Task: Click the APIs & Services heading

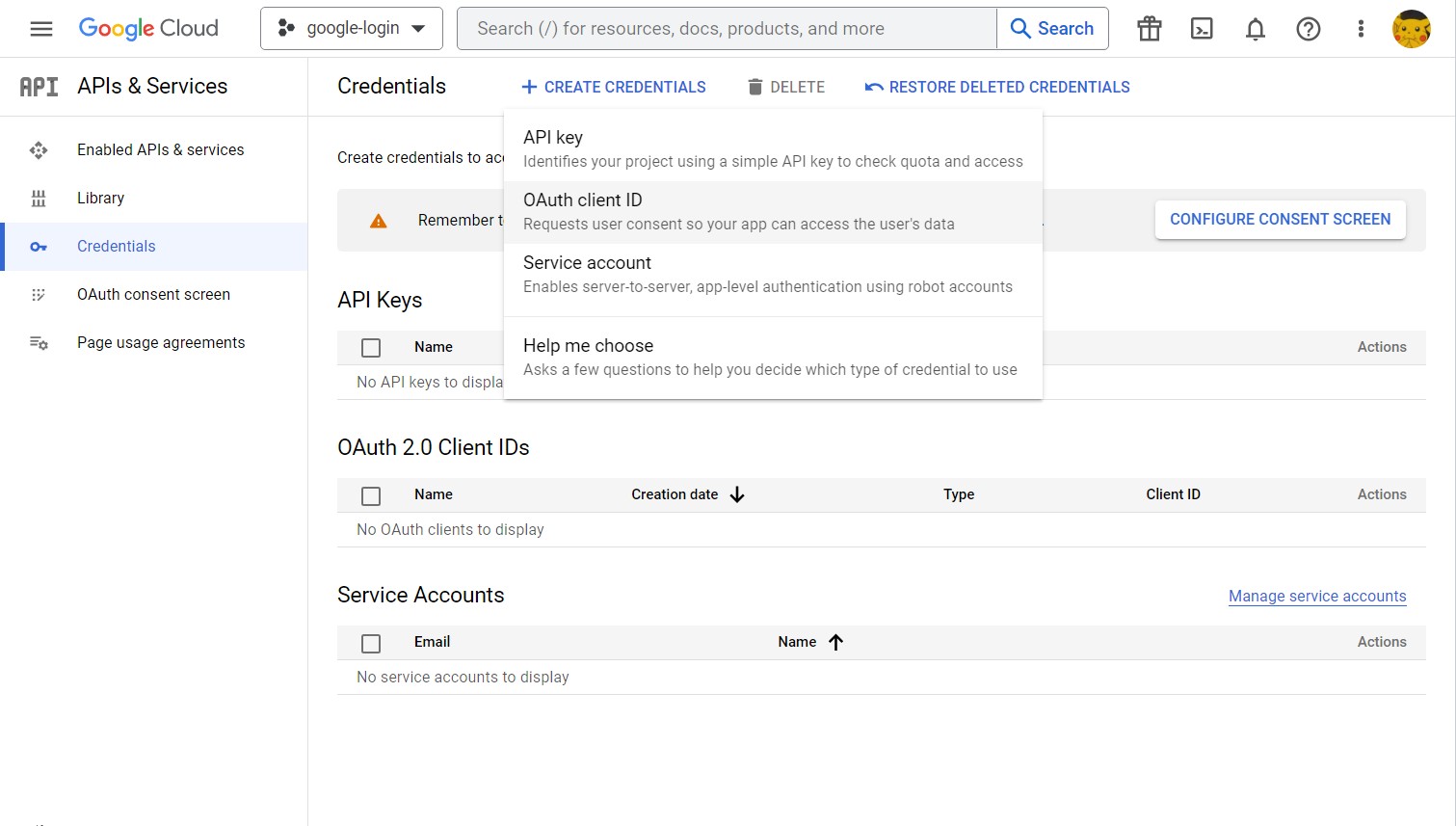Action: click(152, 86)
